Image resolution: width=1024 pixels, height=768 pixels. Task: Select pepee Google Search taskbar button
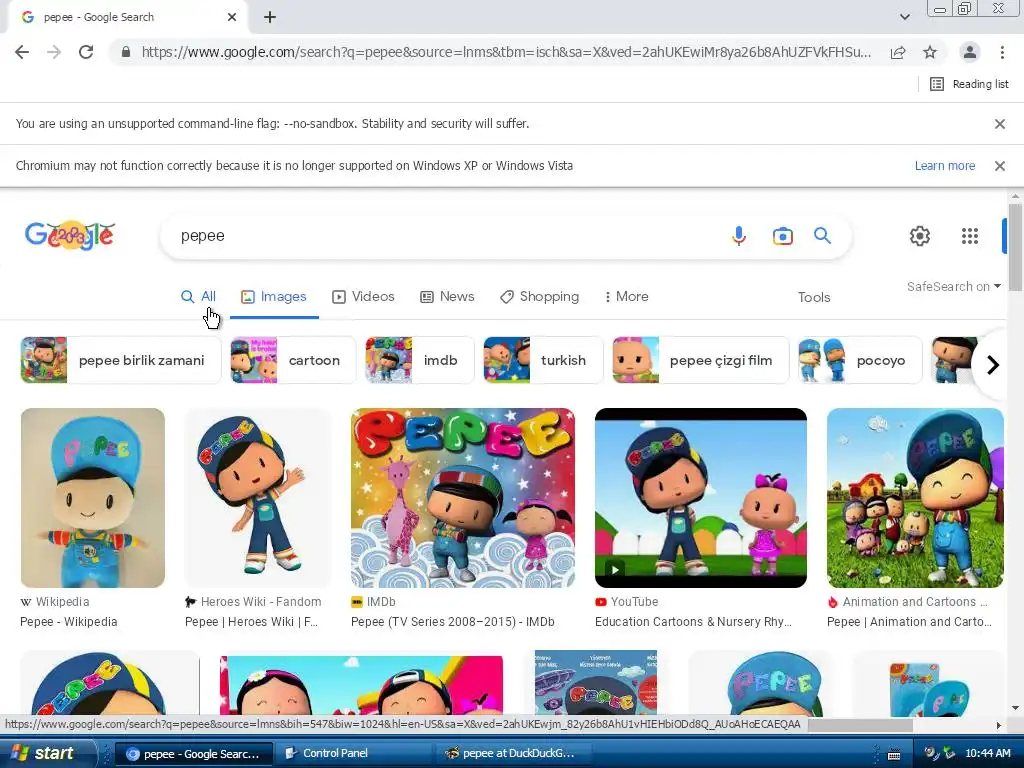(x=194, y=754)
